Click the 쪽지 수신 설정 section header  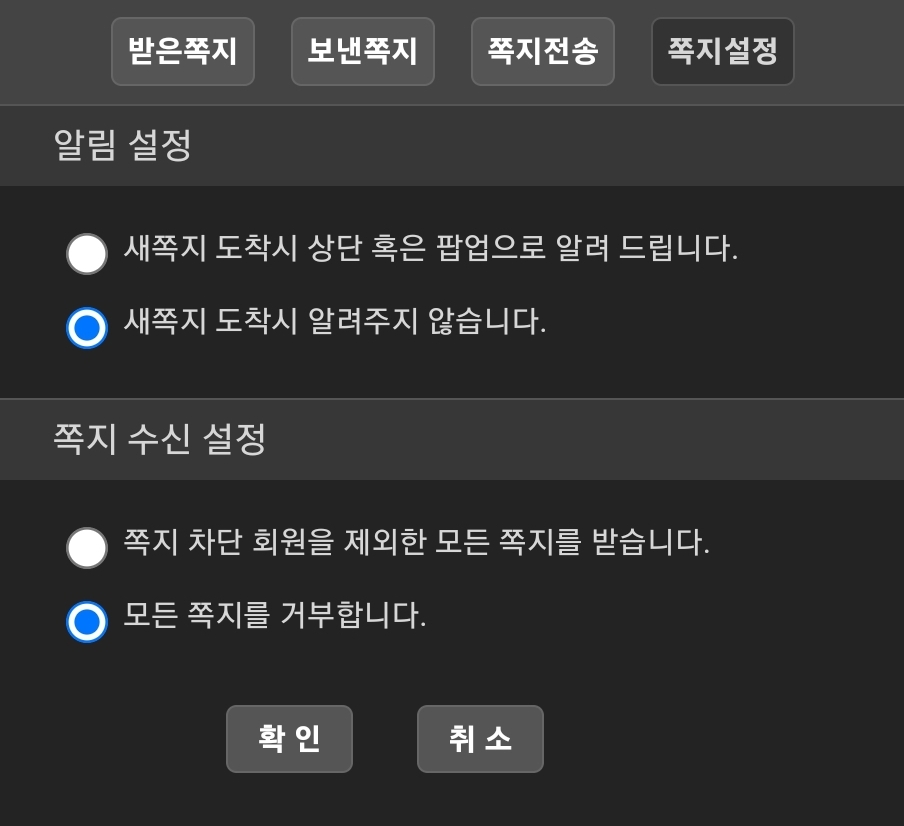point(159,440)
